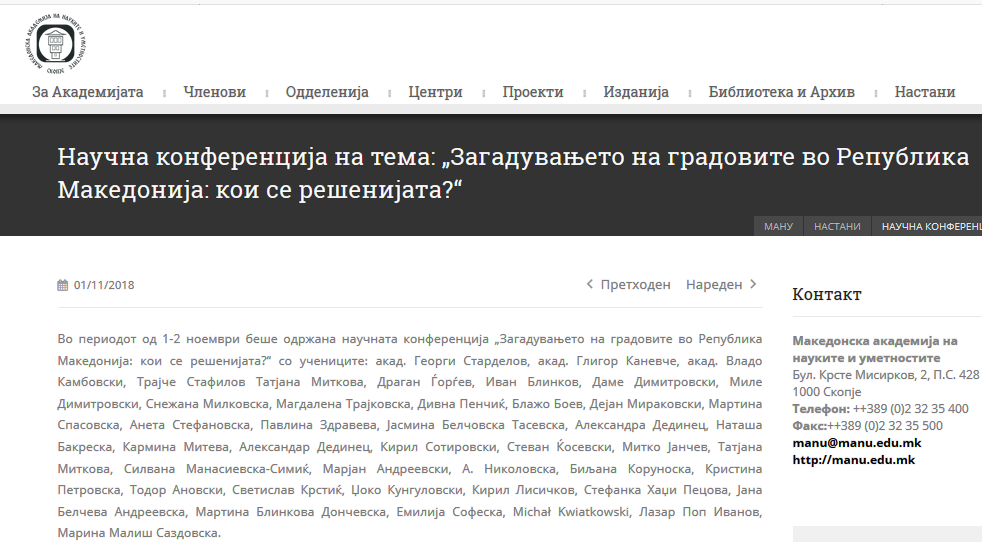The image size is (982, 542).
Task: Click the calendar icon beside the date
Action: click(63, 285)
